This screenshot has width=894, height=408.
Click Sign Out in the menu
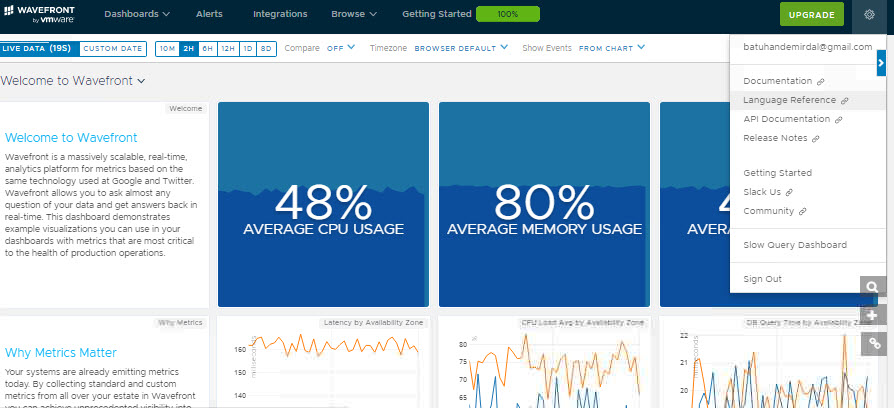762,279
